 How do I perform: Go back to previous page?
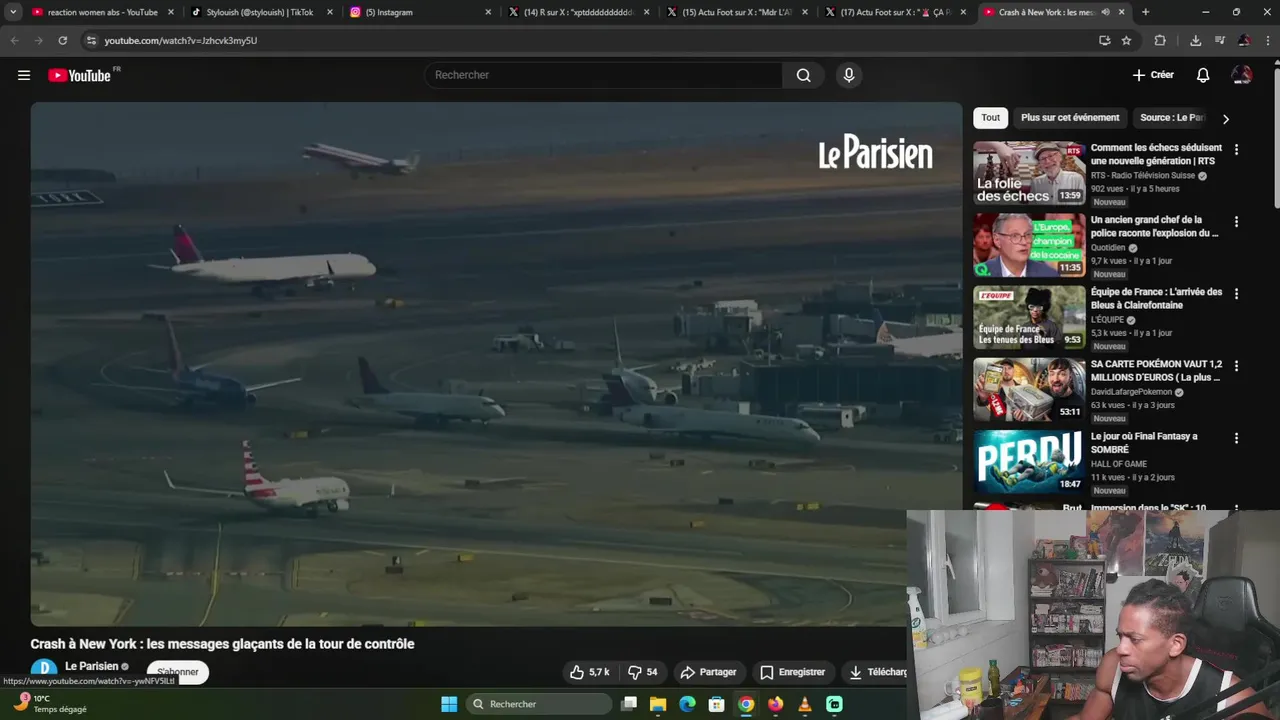14,40
